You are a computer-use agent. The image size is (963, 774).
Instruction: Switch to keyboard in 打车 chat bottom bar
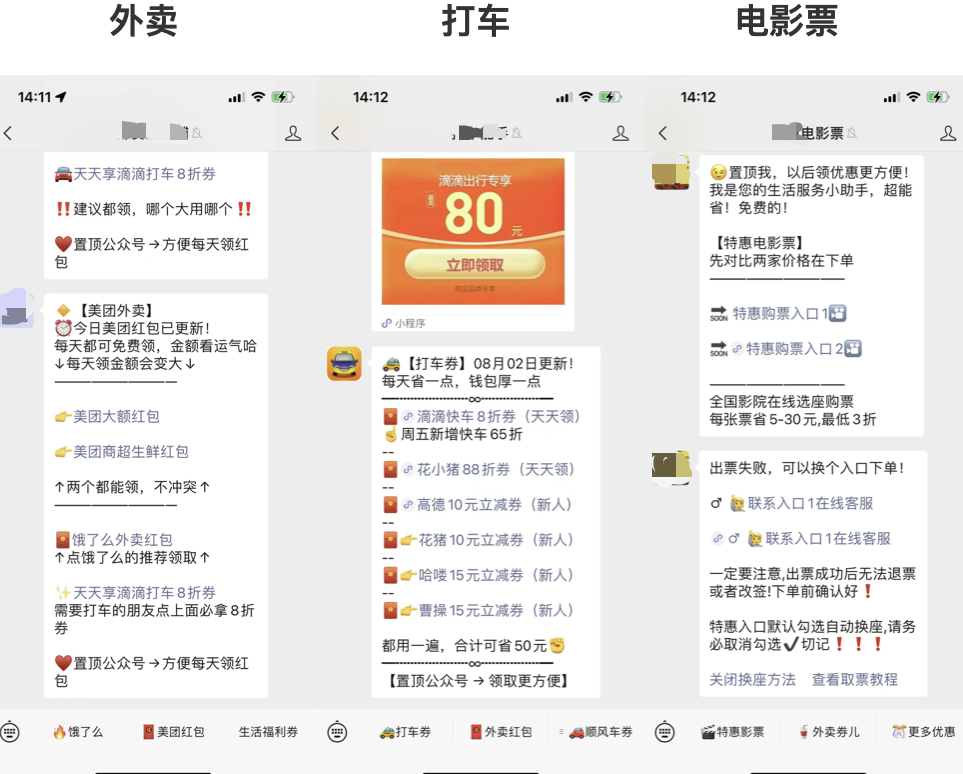pyautogui.click(x=337, y=732)
